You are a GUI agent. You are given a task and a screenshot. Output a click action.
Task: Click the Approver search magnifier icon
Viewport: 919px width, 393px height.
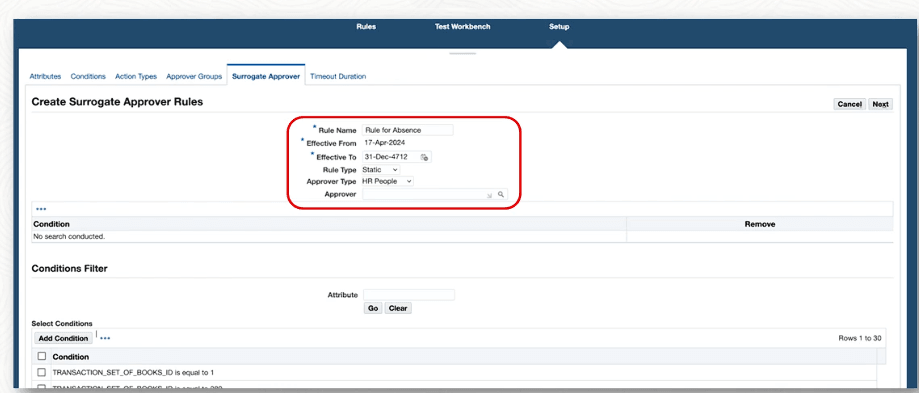(501, 194)
